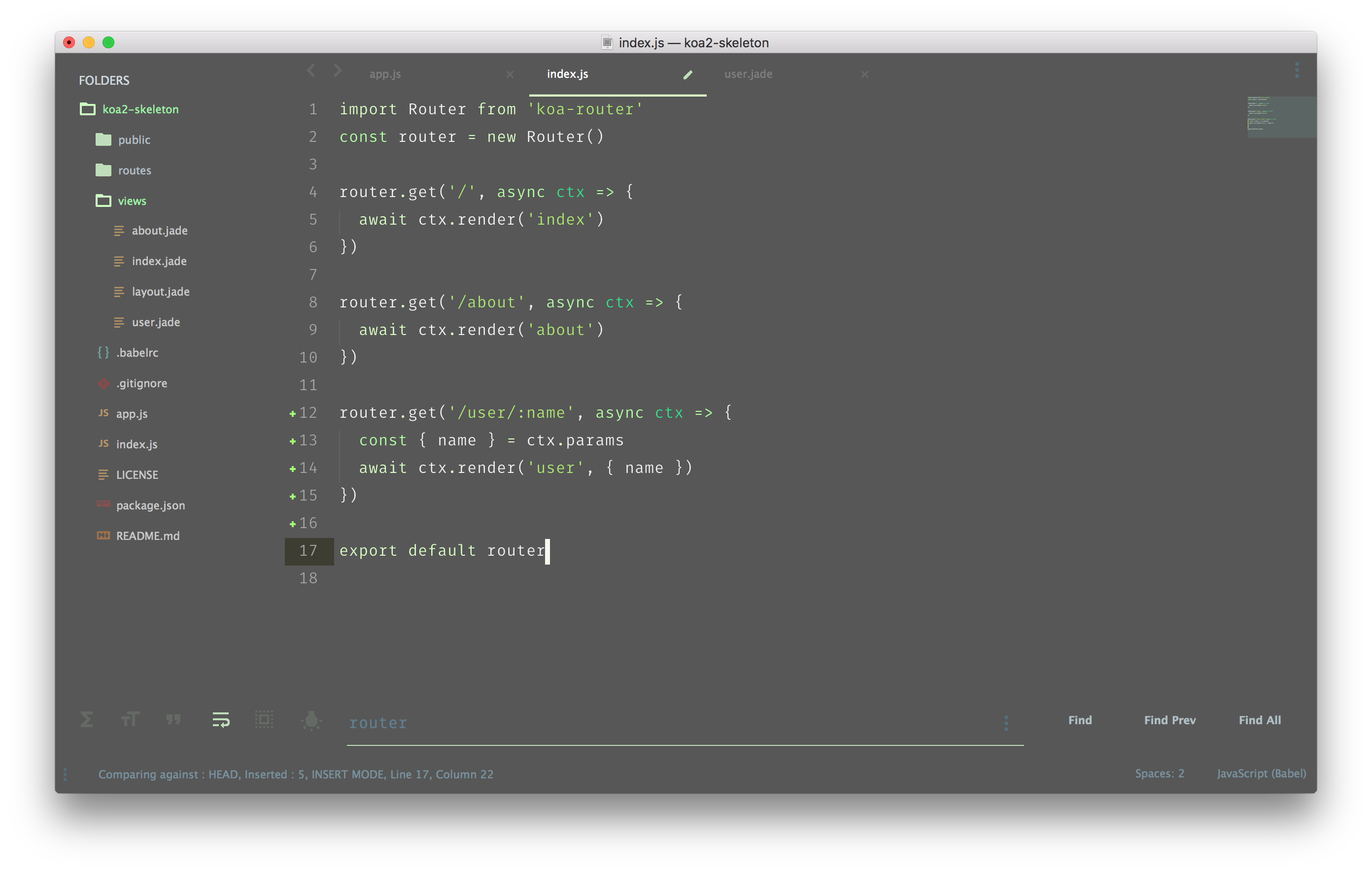Image resolution: width=1372 pixels, height=872 pixels.
Task: Open app.js in the sidebar
Action: [x=132, y=414]
